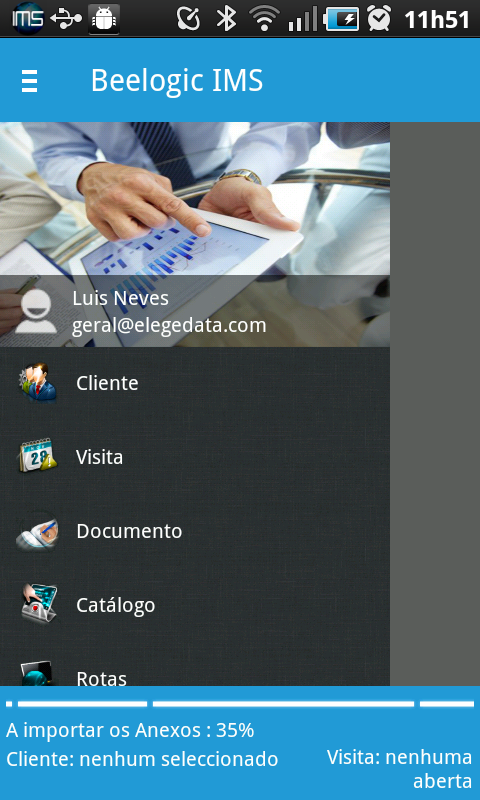480x800 pixels.
Task: Open the Documento menu item
Action: [x=195, y=531]
